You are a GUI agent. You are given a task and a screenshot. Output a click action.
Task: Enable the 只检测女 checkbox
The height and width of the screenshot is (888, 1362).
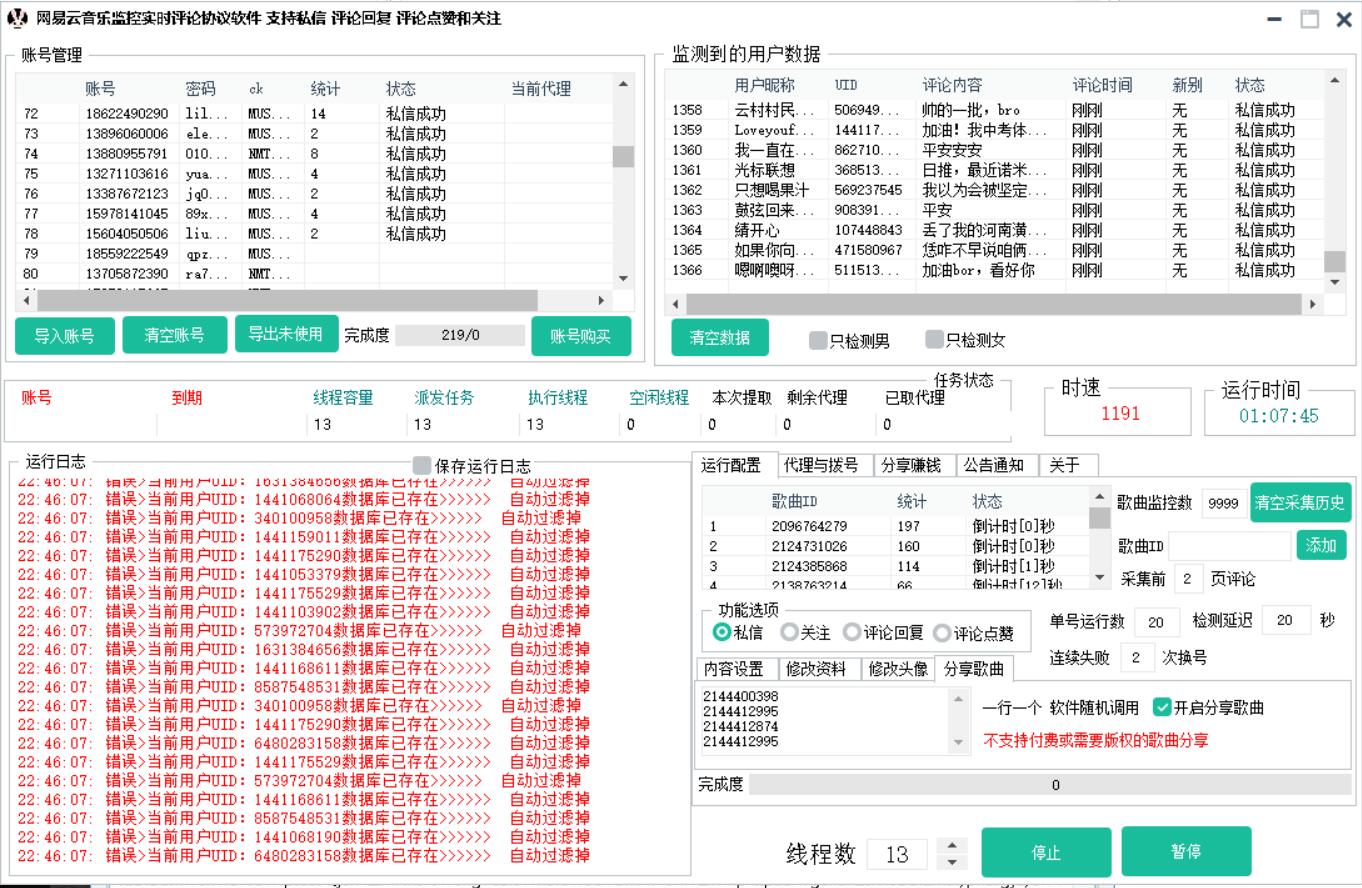click(935, 341)
